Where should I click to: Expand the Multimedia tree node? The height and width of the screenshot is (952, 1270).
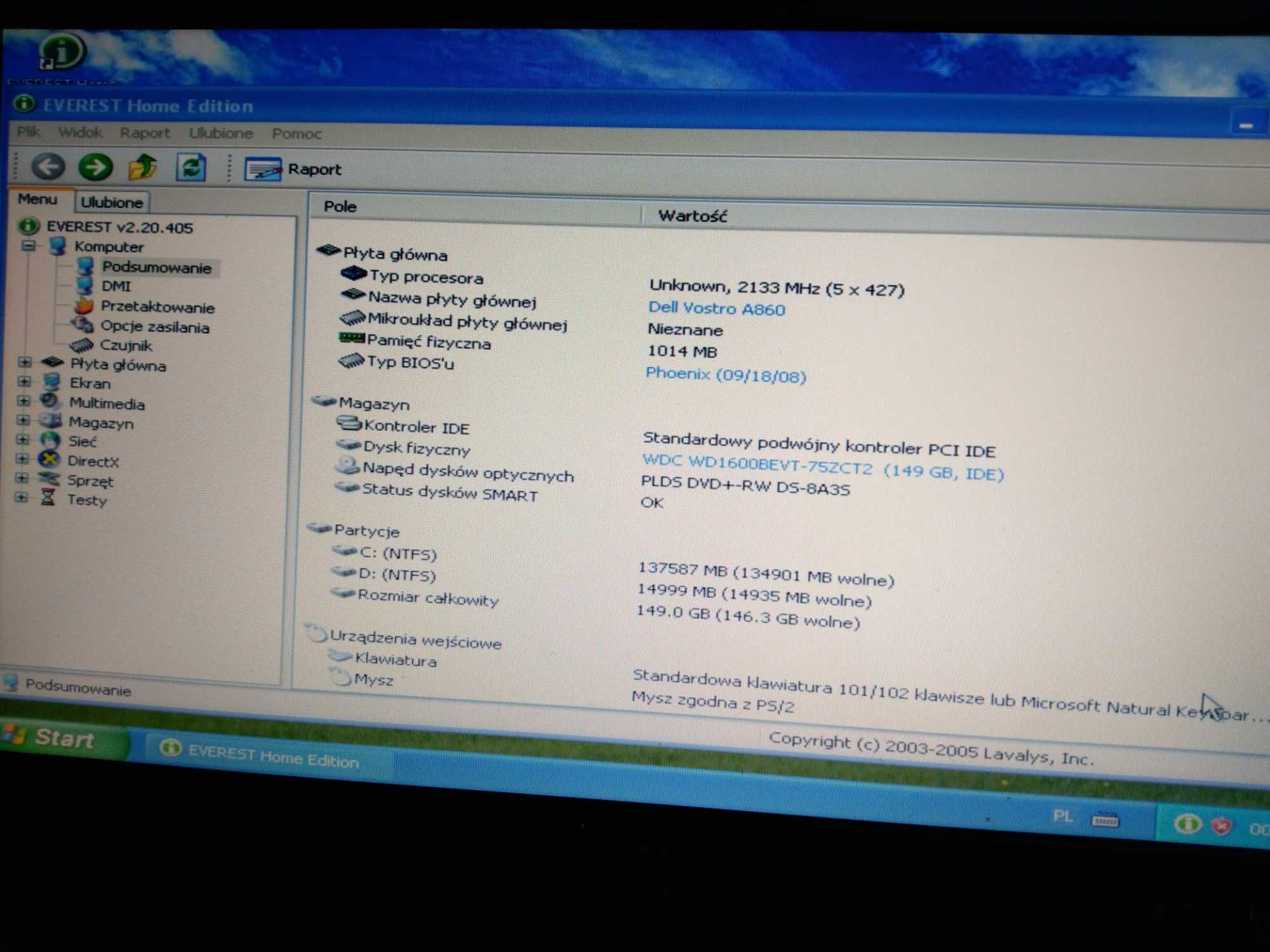click(23, 400)
